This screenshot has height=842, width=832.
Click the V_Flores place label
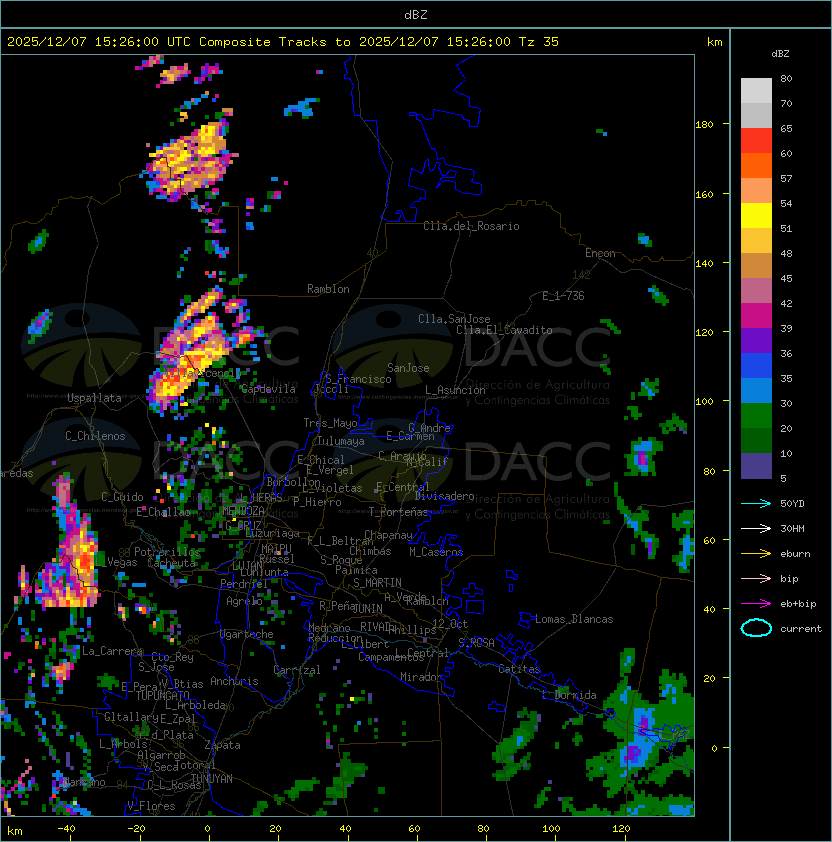(151, 806)
